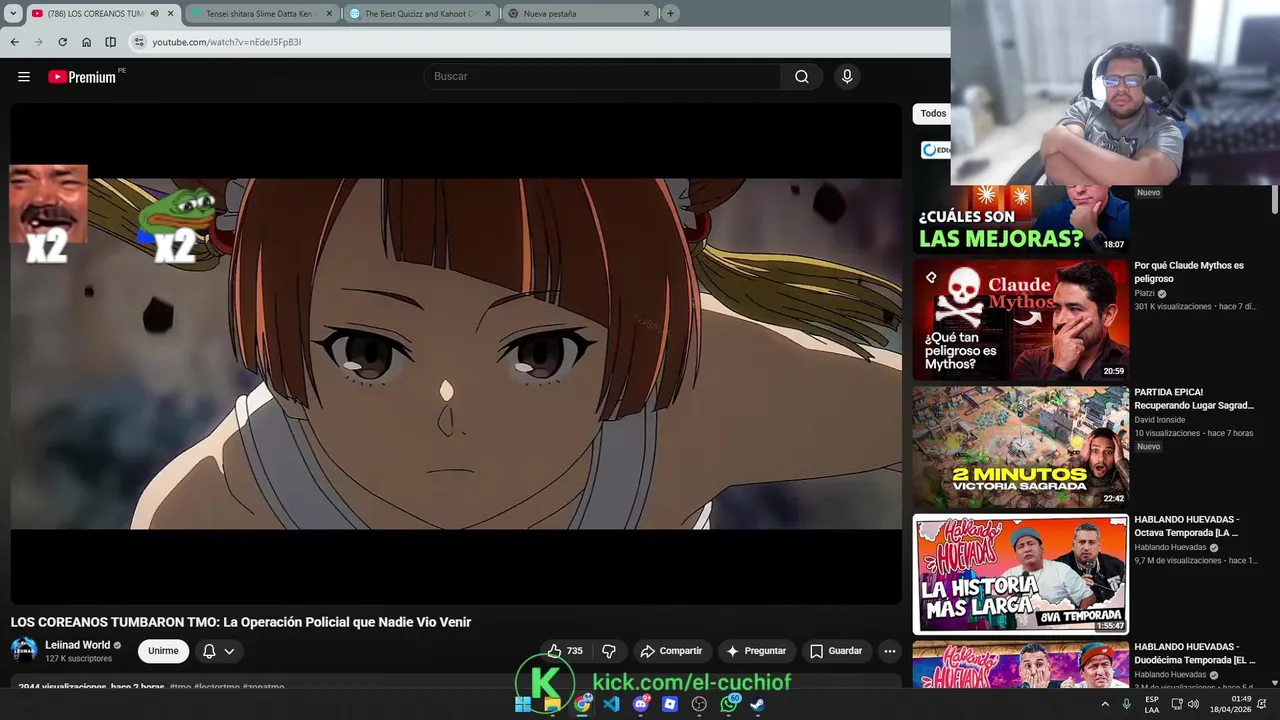The width and height of the screenshot is (1280, 720).
Task: Open 'PARTIDA EPICA! Recuperando Lugar Sagrado' title
Action: [1194, 399]
